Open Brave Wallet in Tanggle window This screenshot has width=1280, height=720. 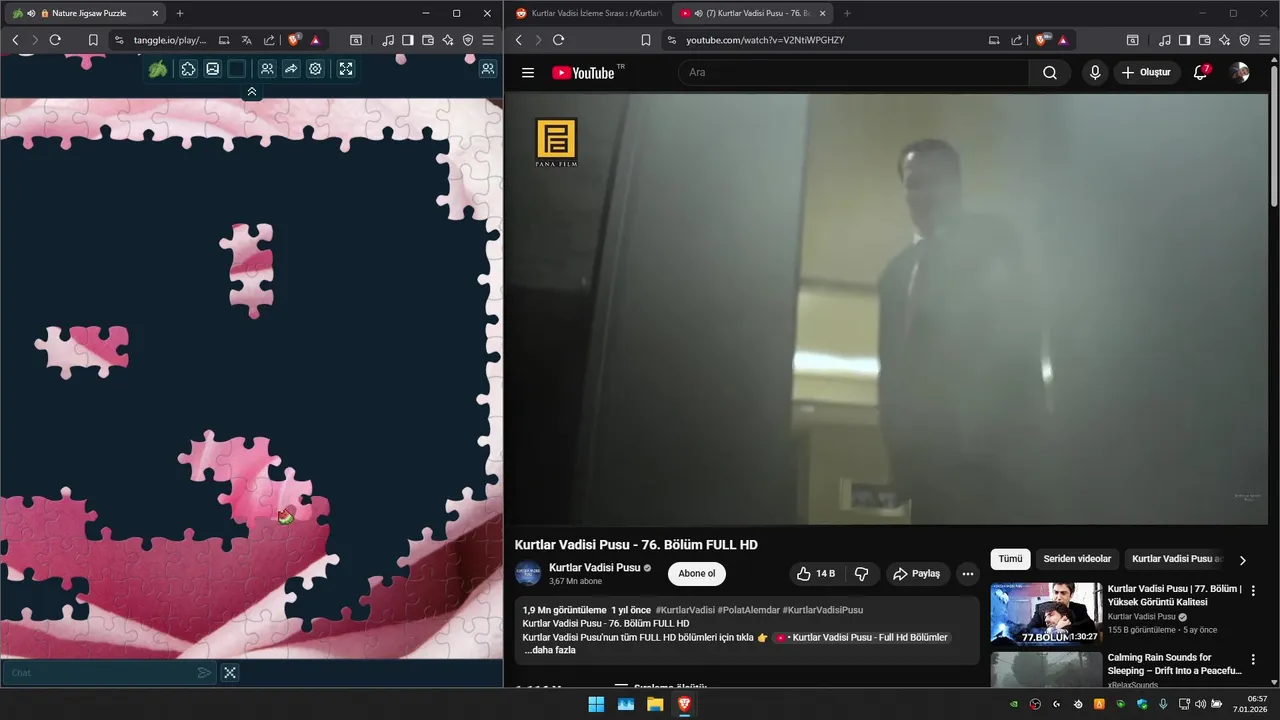pos(428,40)
